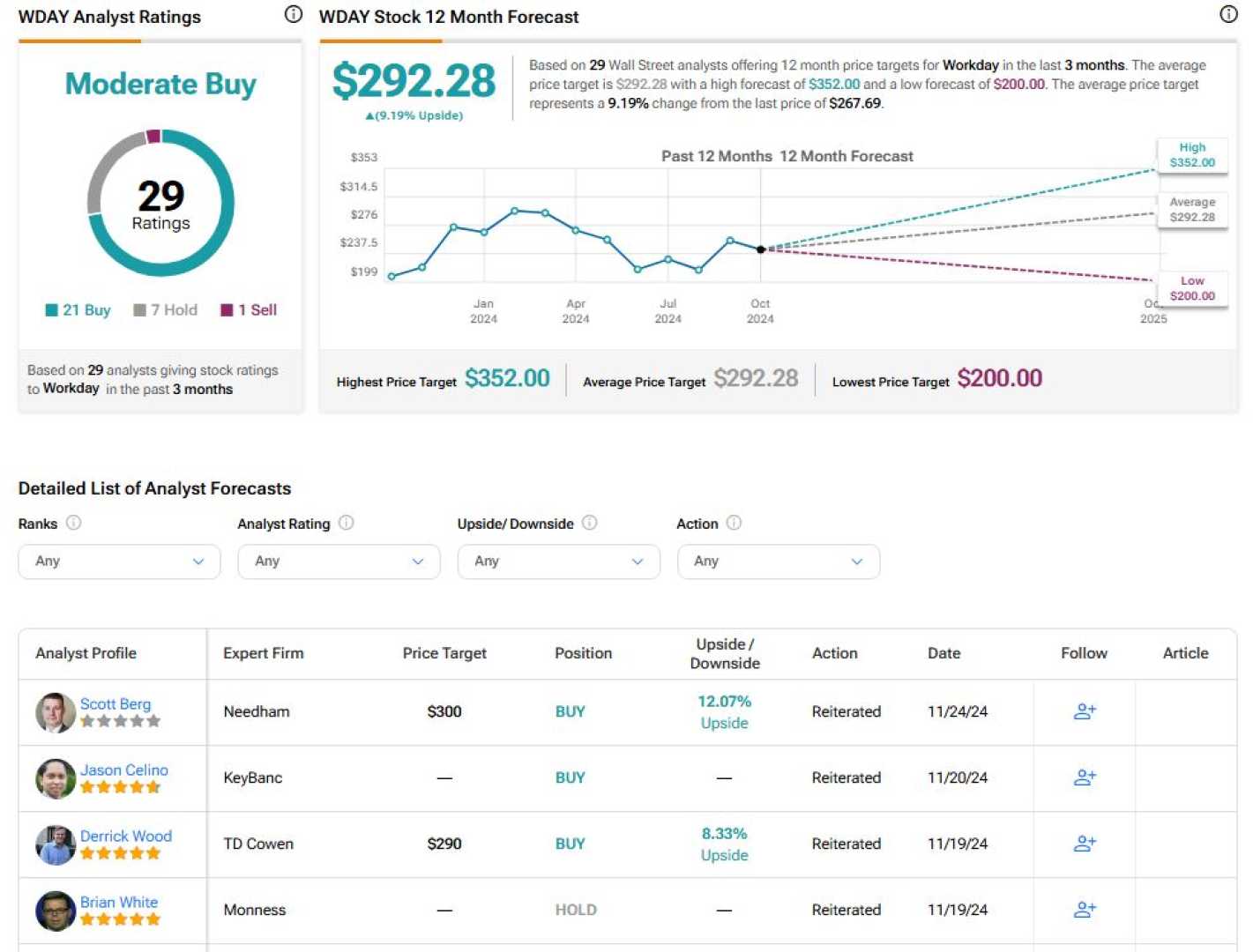Click Needham firm cell
This screenshot has width=1253, height=952.
257,711
